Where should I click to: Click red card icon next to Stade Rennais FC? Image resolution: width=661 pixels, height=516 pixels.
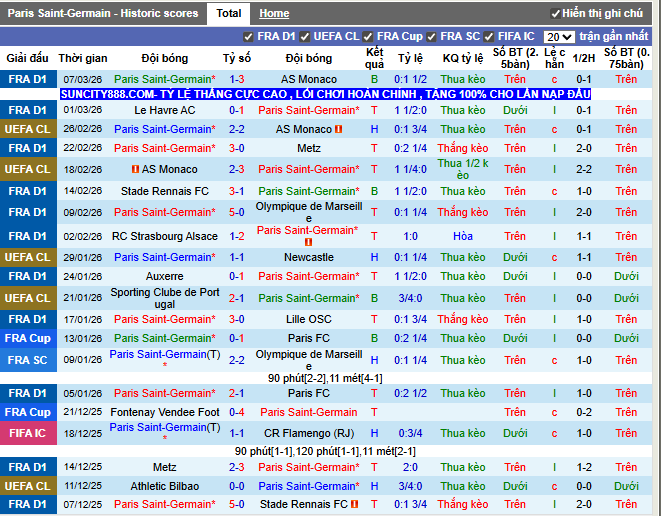(x=355, y=505)
